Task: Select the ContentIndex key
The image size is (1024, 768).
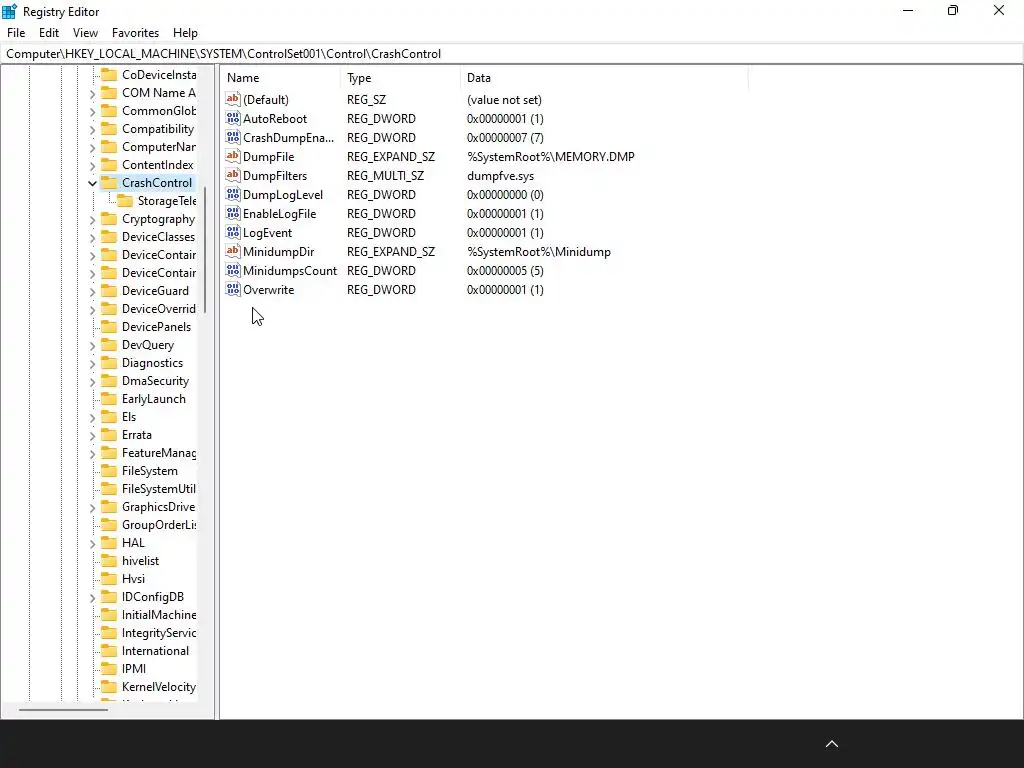Action: pyautogui.click(x=157, y=165)
